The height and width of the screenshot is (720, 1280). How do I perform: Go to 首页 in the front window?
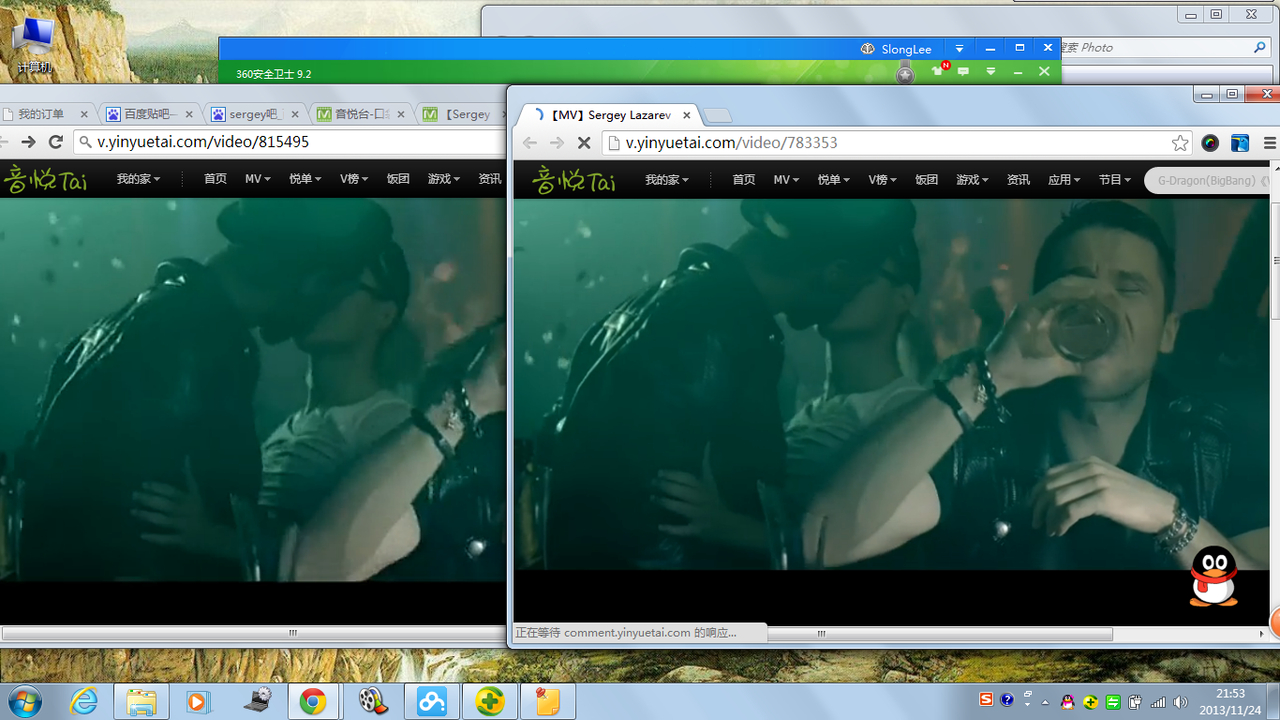(x=743, y=180)
